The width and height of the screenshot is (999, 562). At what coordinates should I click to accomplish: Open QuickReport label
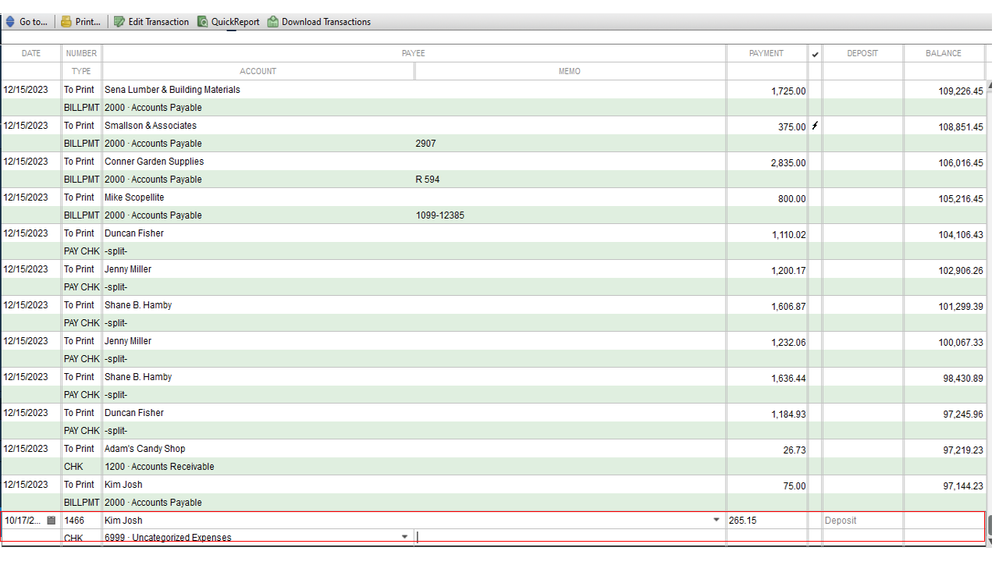pyautogui.click(x=235, y=22)
